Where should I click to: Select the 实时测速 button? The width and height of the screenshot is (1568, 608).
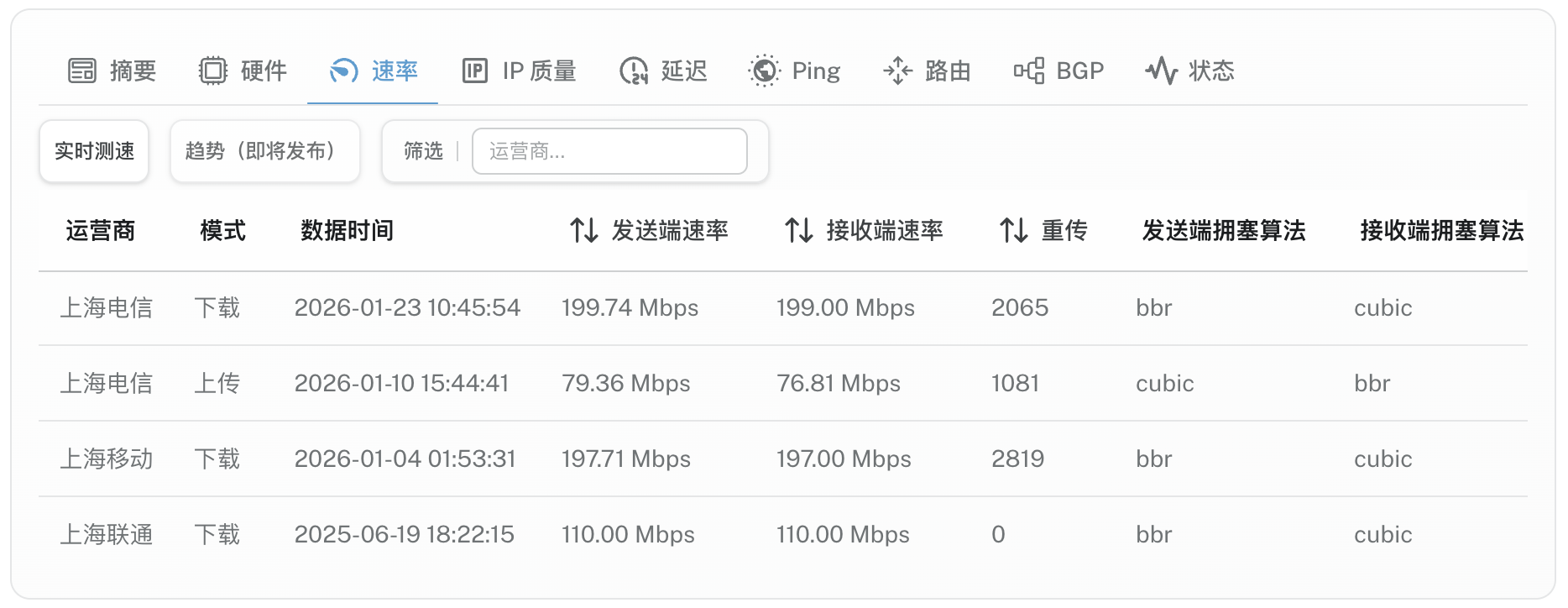(94, 151)
